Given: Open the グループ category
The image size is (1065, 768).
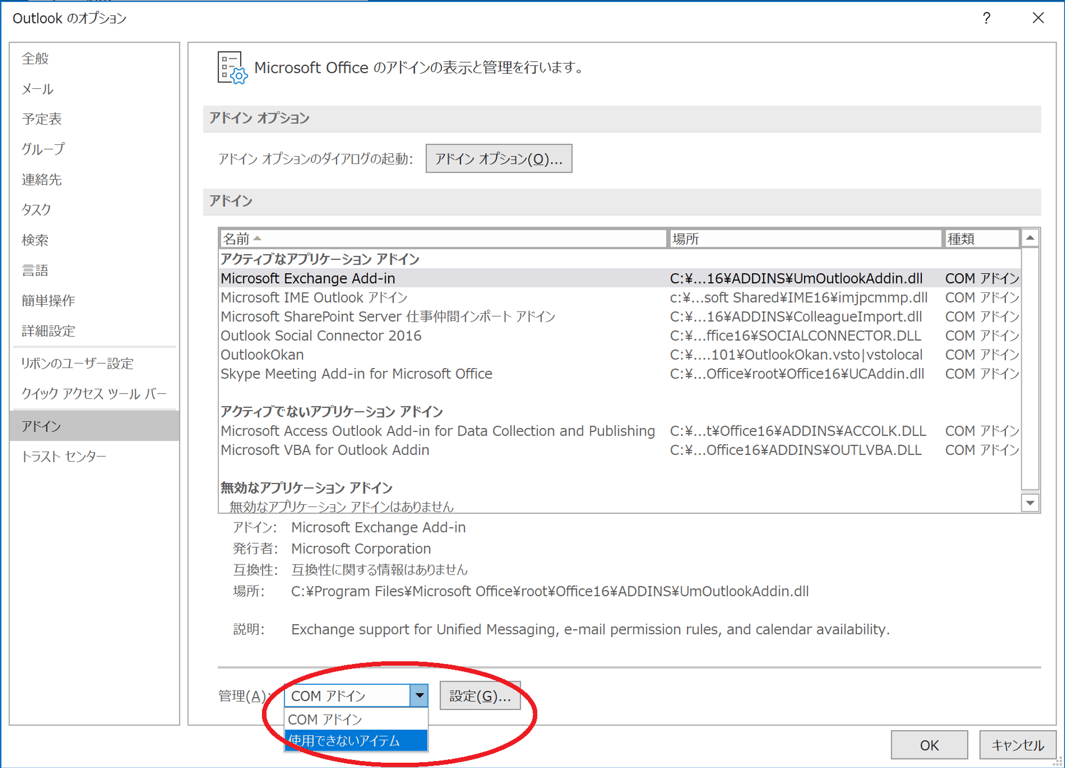Looking at the screenshot, I should pyautogui.click(x=94, y=149).
